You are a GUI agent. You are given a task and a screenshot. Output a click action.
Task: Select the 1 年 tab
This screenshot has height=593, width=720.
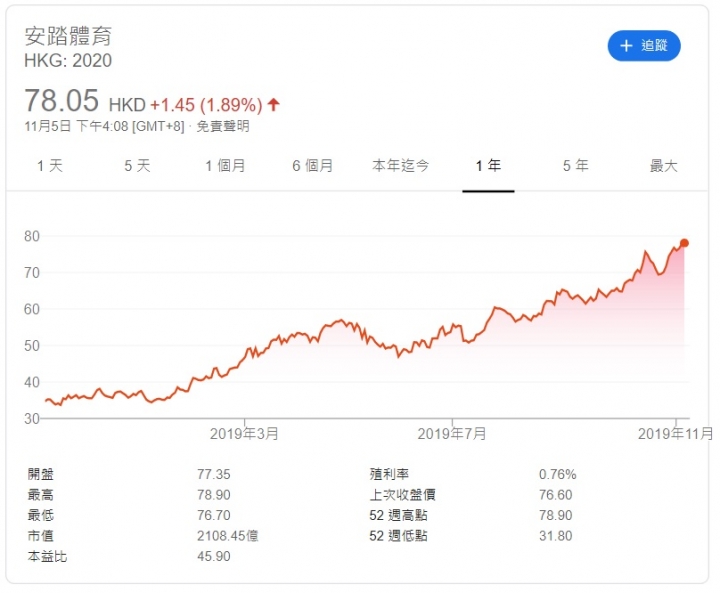488,165
